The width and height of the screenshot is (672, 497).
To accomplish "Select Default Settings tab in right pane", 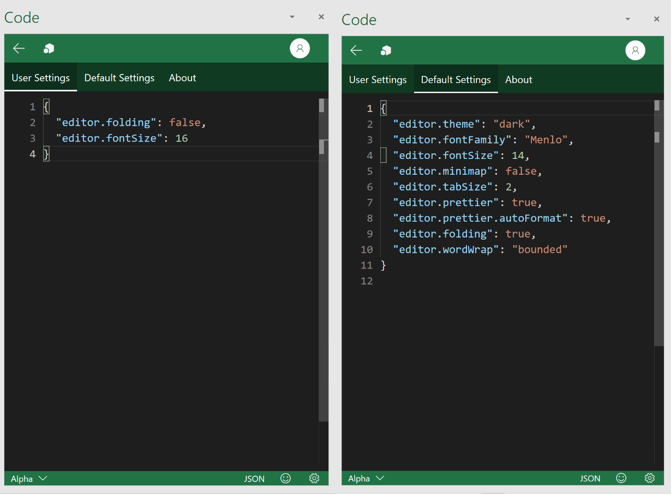I will 456,80.
